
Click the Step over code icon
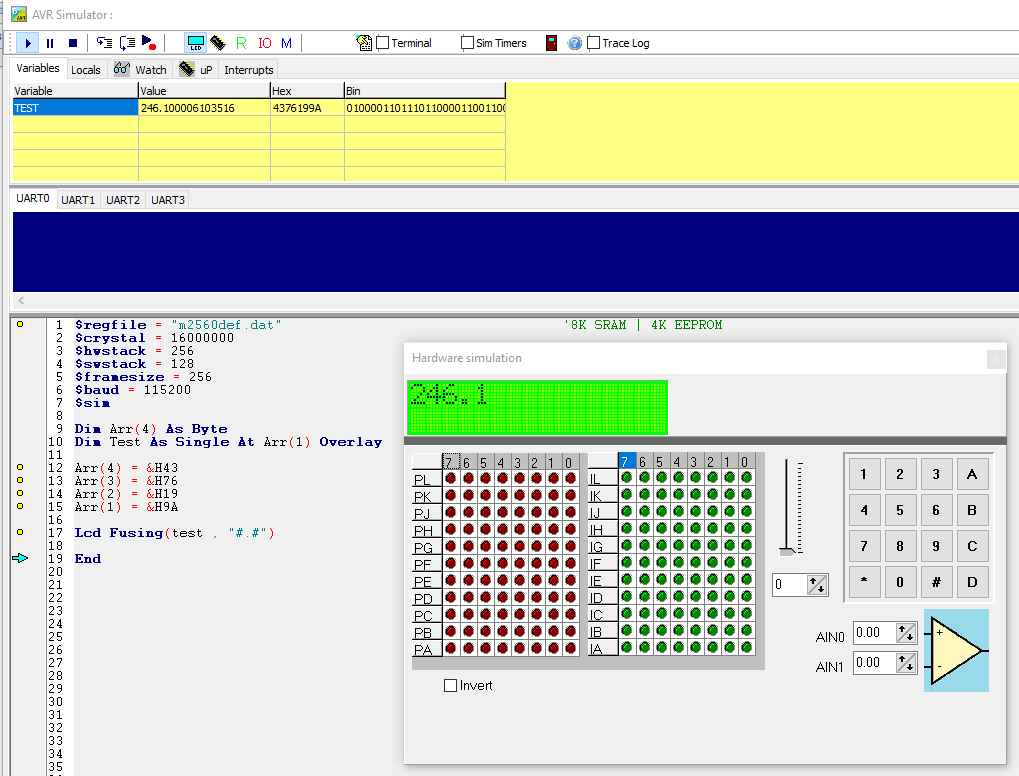(127, 43)
